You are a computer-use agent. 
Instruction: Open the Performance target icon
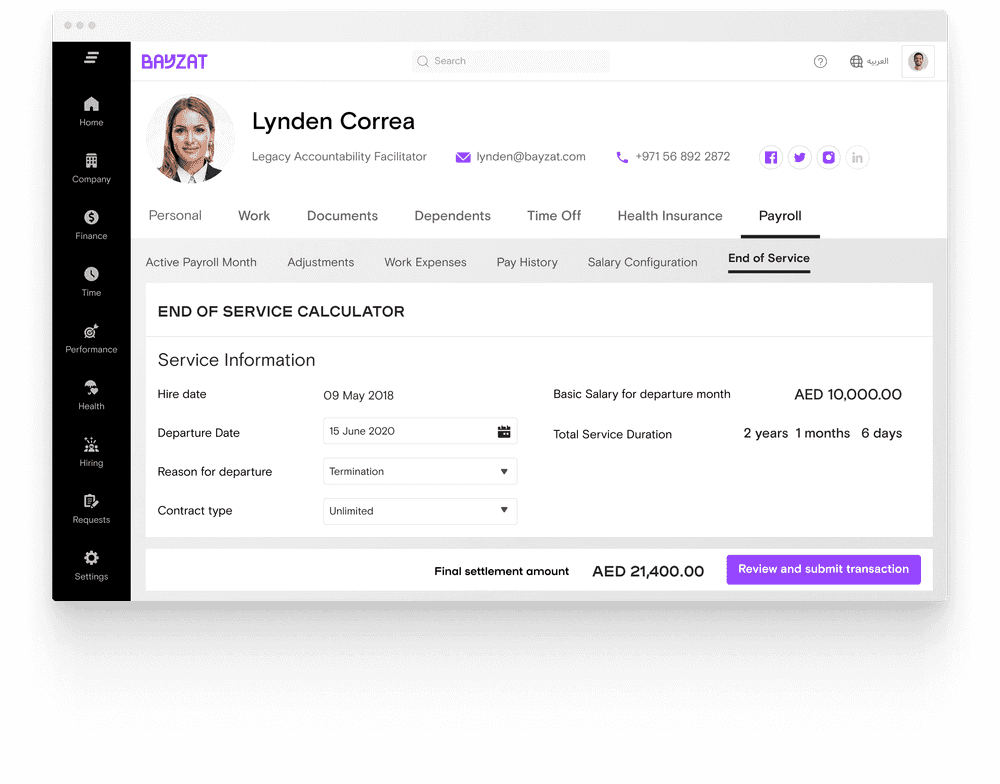point(91,332)
